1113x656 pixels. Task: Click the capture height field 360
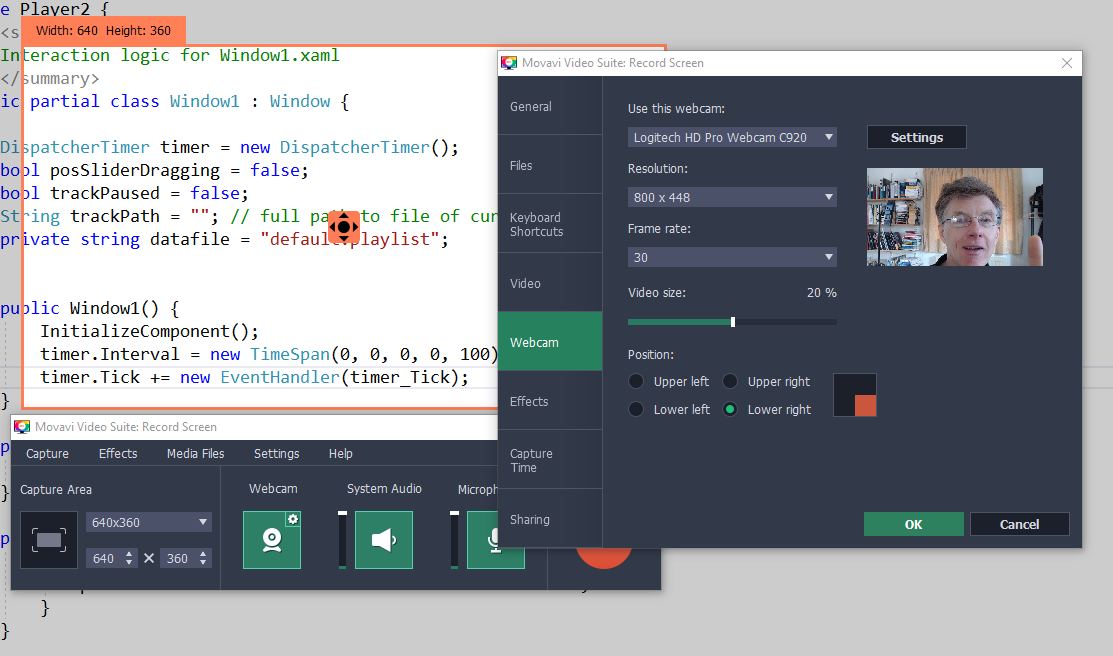coord(178,558)
